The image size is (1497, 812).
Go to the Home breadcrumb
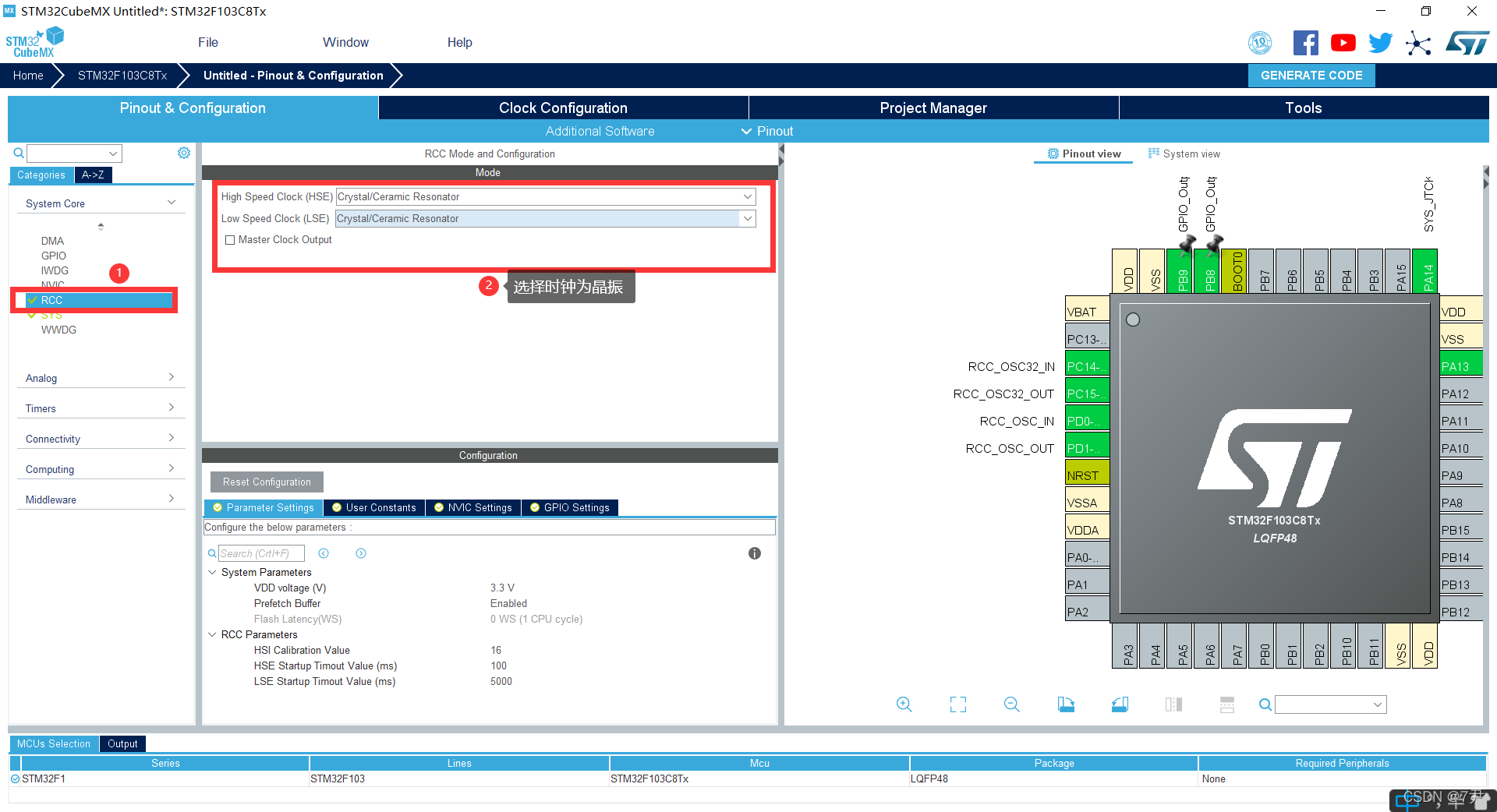[28, 76]
